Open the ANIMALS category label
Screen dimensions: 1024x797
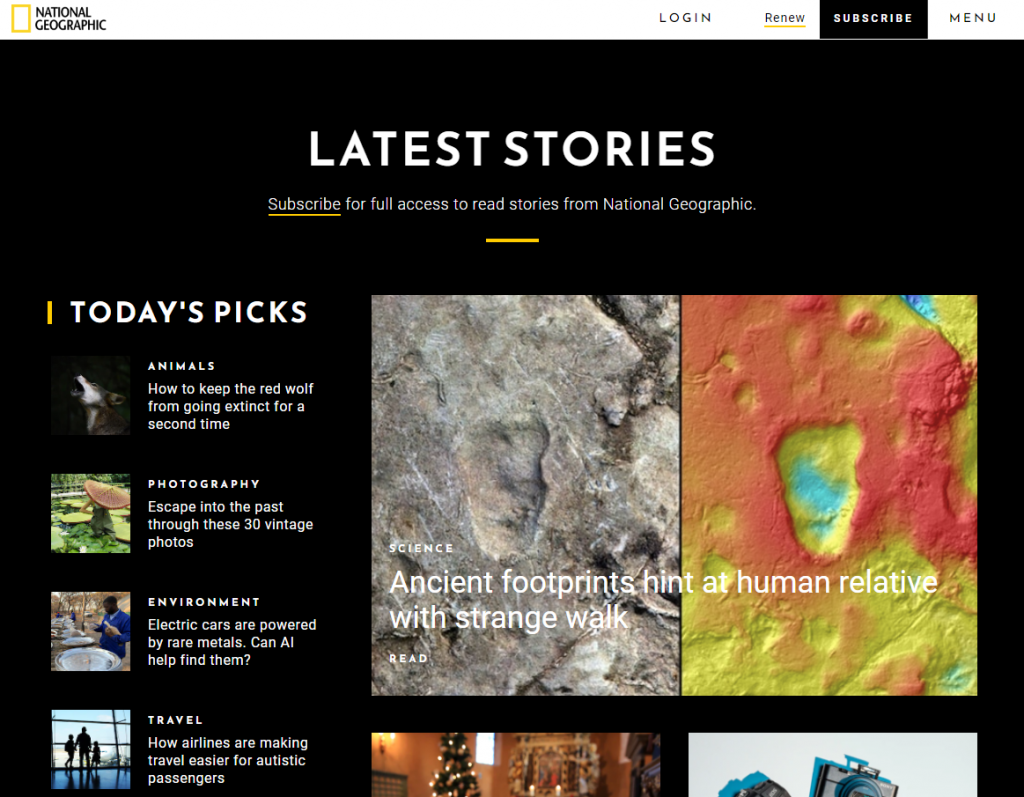182,366
